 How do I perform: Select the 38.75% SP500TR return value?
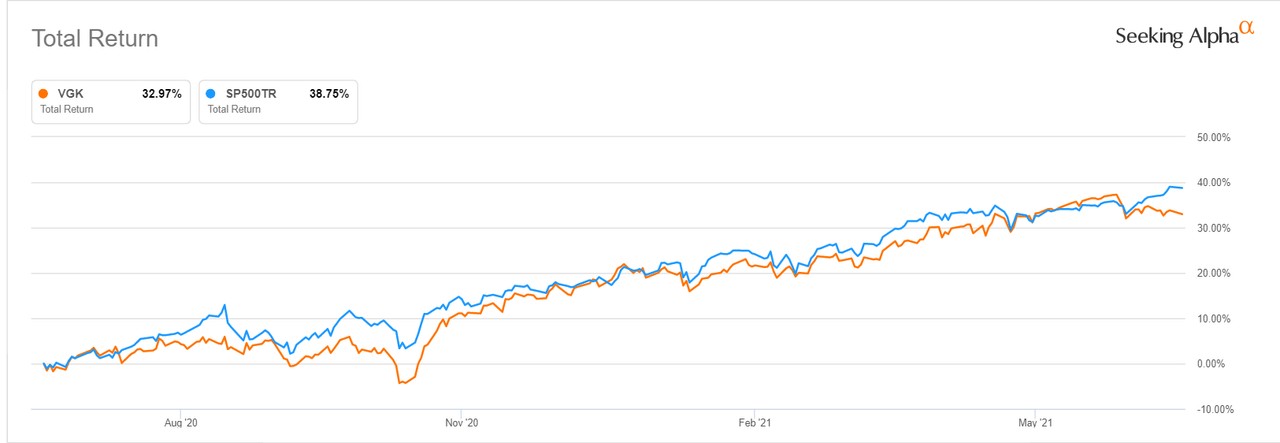[328, 94]
